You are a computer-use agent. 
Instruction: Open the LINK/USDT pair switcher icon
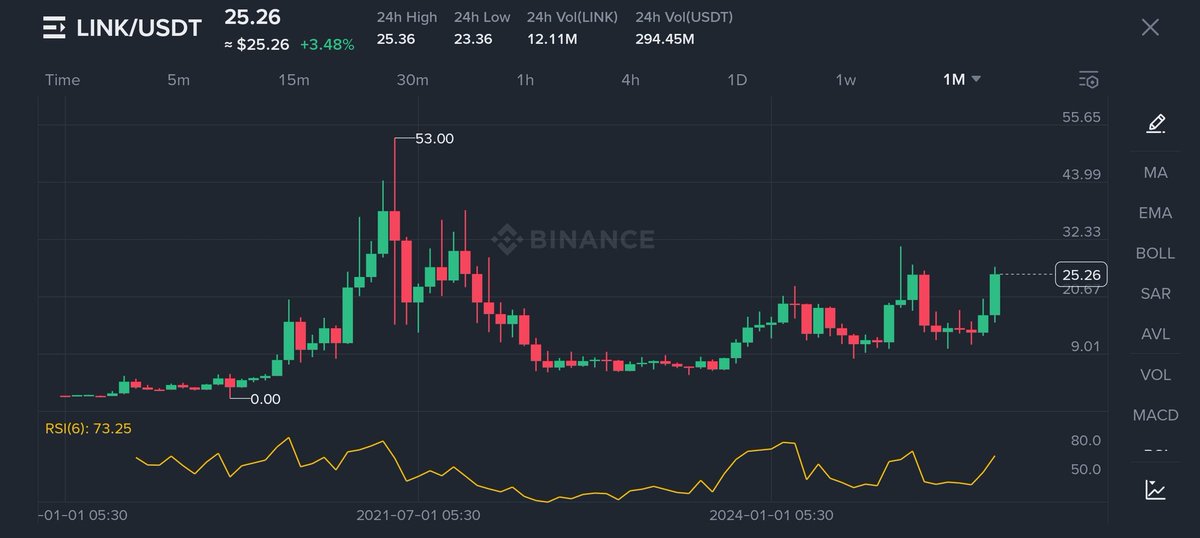54,28
